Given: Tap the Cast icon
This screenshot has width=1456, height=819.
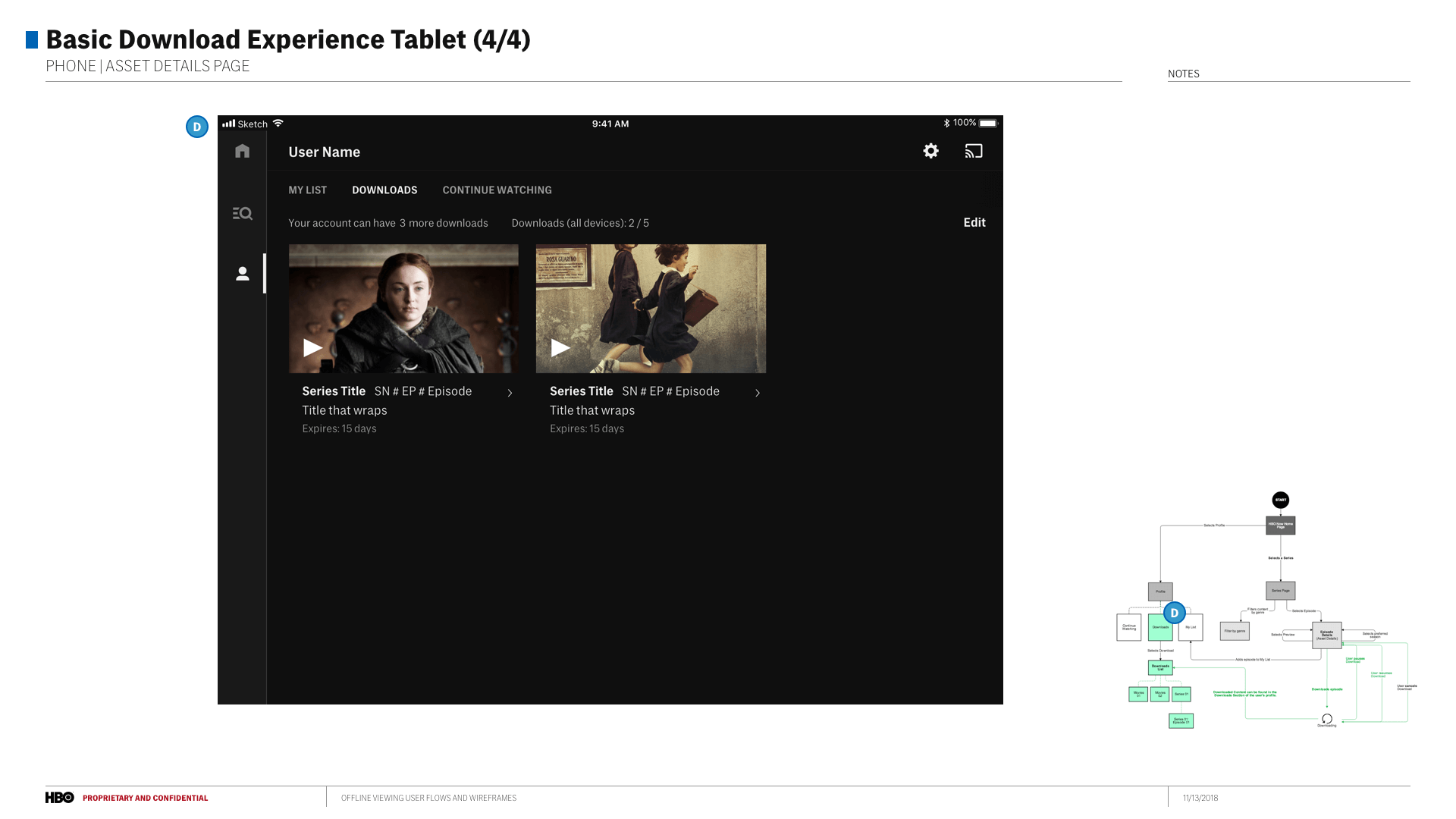Looking at the screenshot, I should pos(974,151).
